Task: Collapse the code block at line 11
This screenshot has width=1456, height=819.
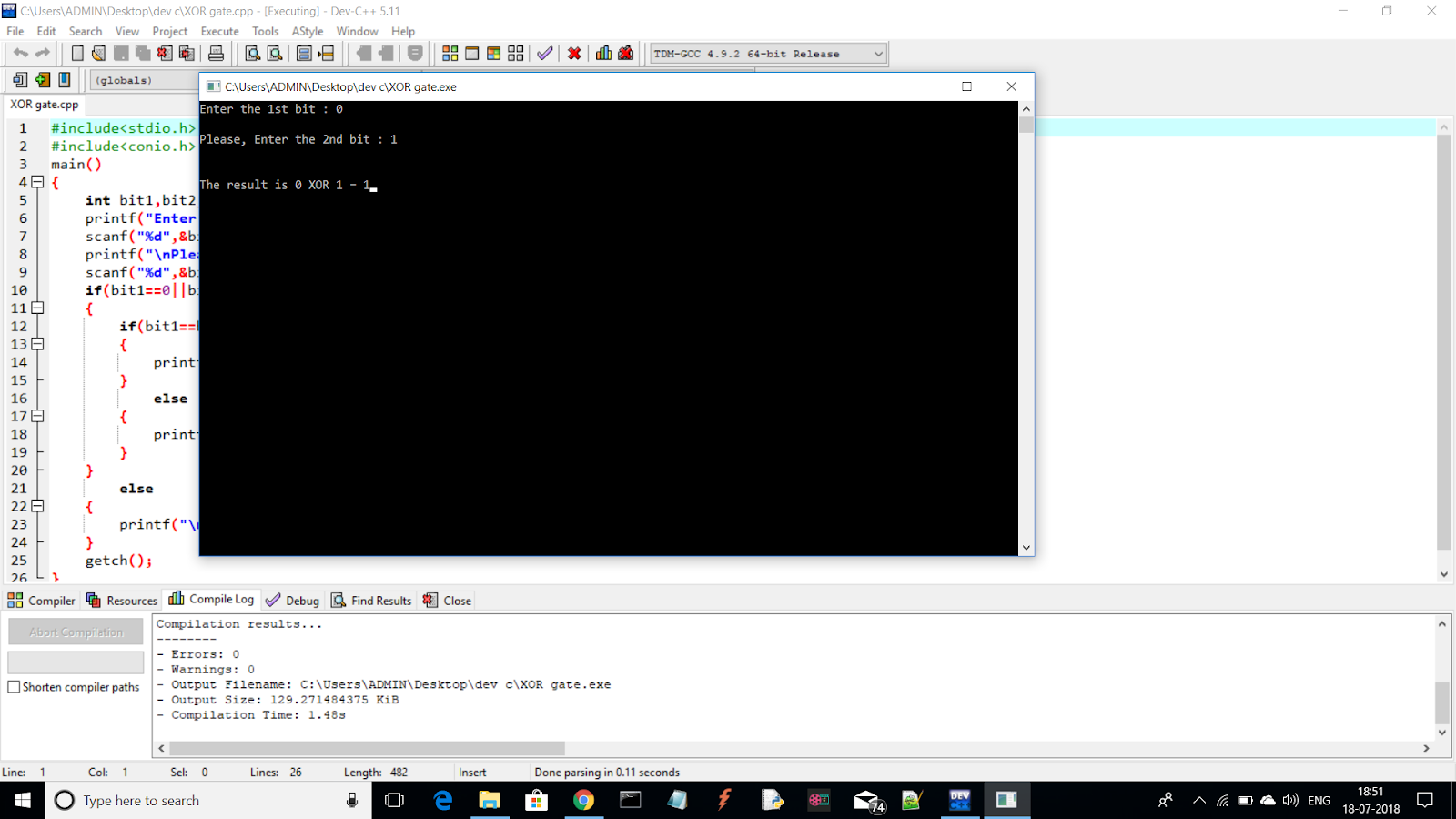Action: [x=36, y=308]
